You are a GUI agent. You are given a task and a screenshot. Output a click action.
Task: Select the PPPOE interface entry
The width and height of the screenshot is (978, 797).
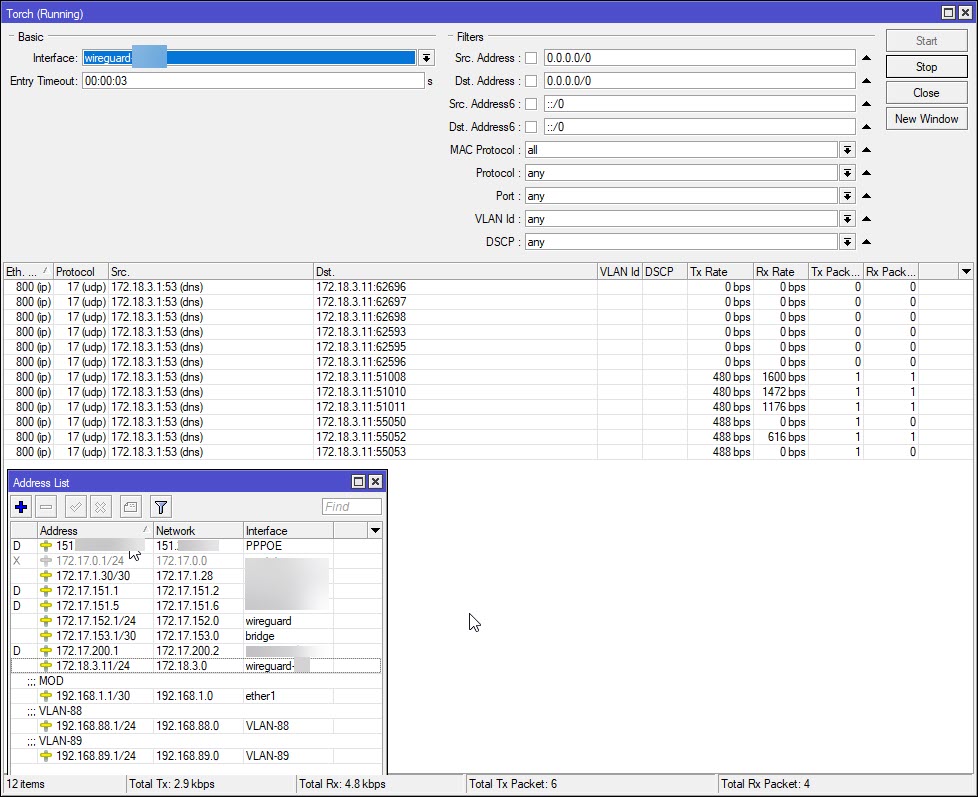click(196, 546)
